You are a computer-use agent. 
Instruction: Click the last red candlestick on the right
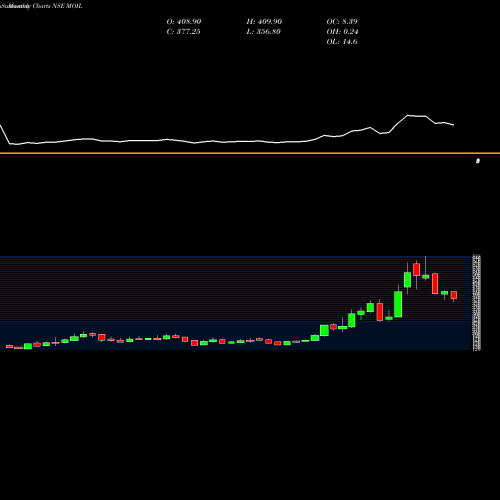(454, 295)
